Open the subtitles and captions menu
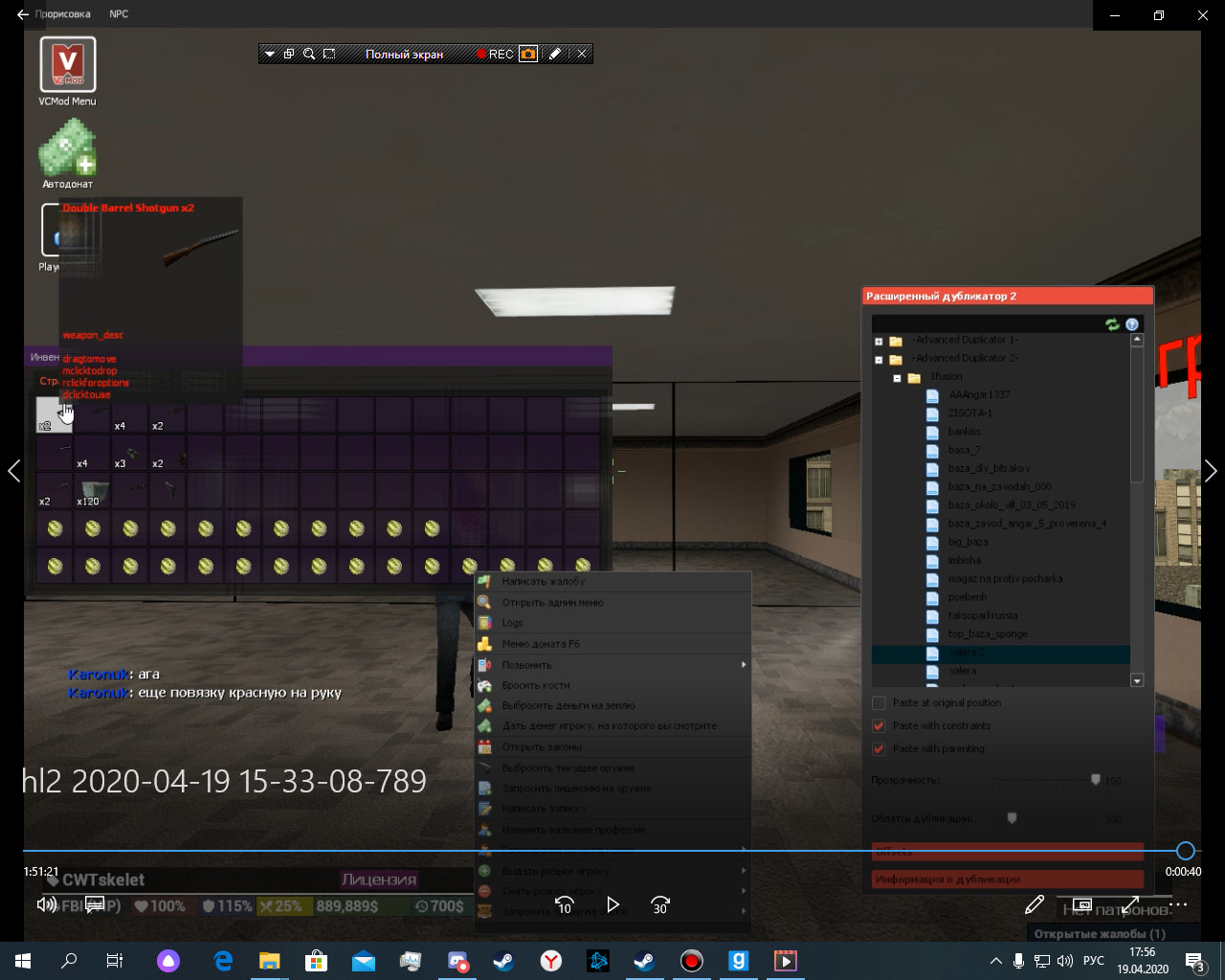 (x=95, y=904)
